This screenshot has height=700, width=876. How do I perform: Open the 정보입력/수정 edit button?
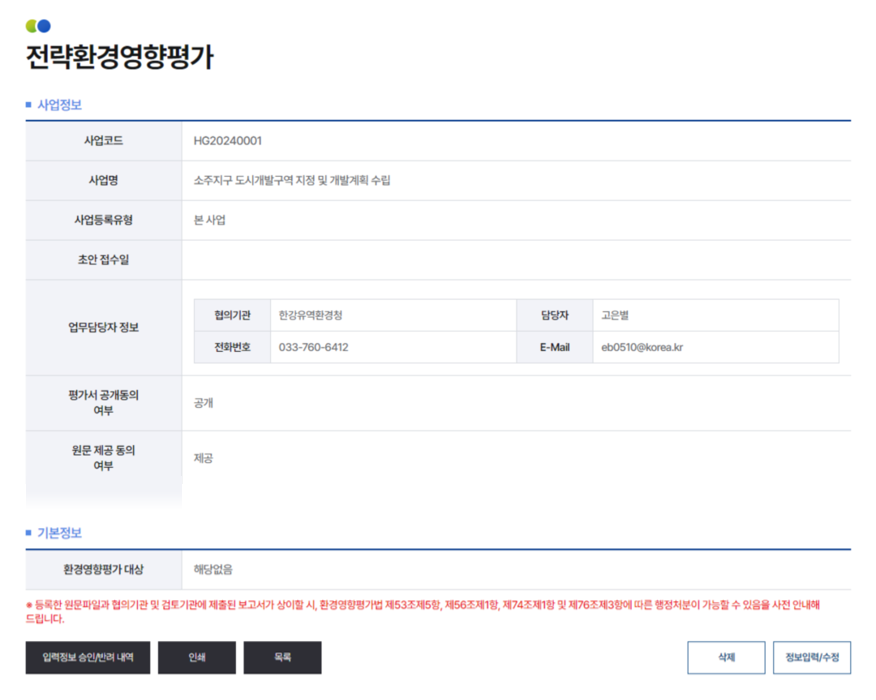[811, 658]
